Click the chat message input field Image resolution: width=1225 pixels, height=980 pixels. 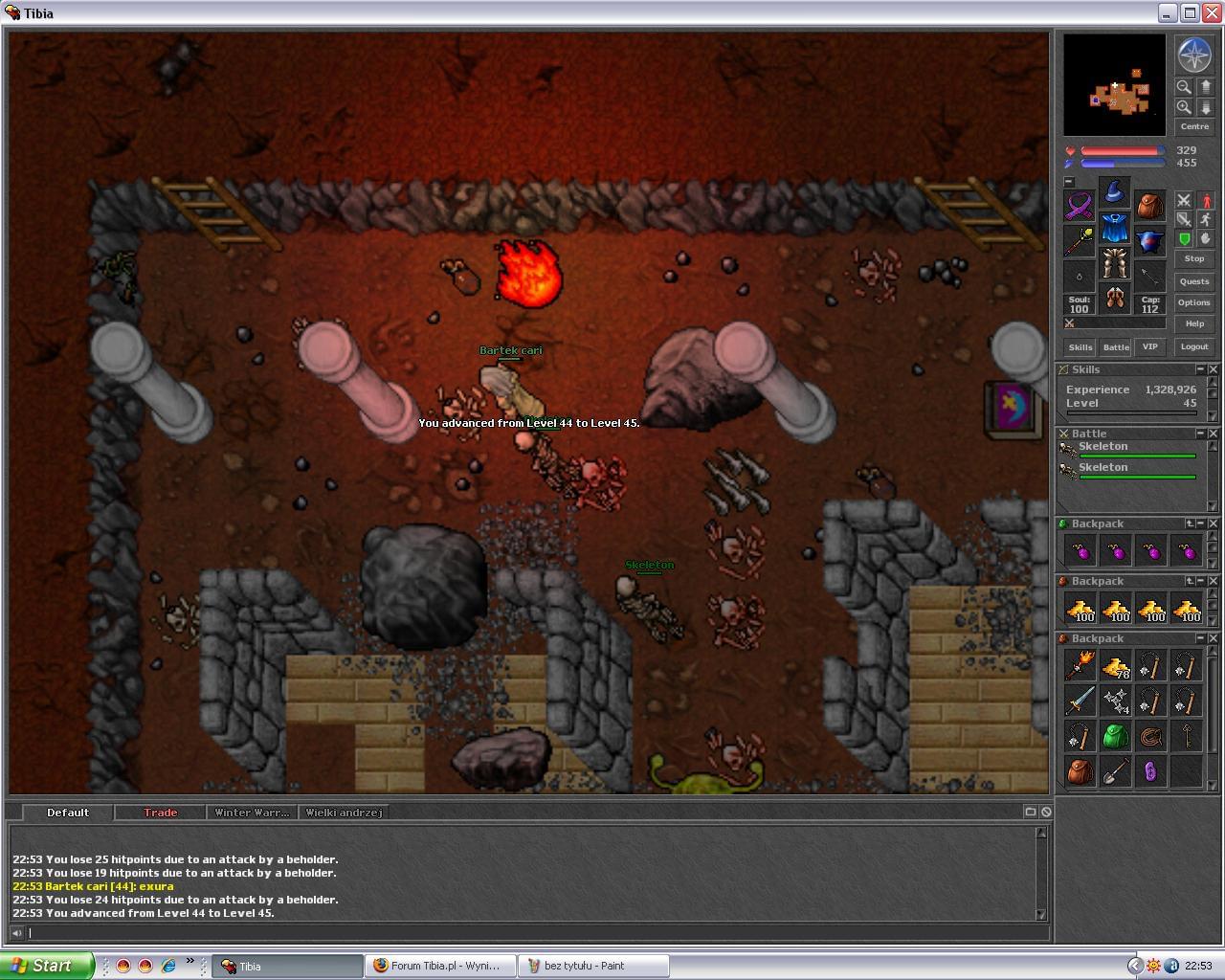point(536,932)
